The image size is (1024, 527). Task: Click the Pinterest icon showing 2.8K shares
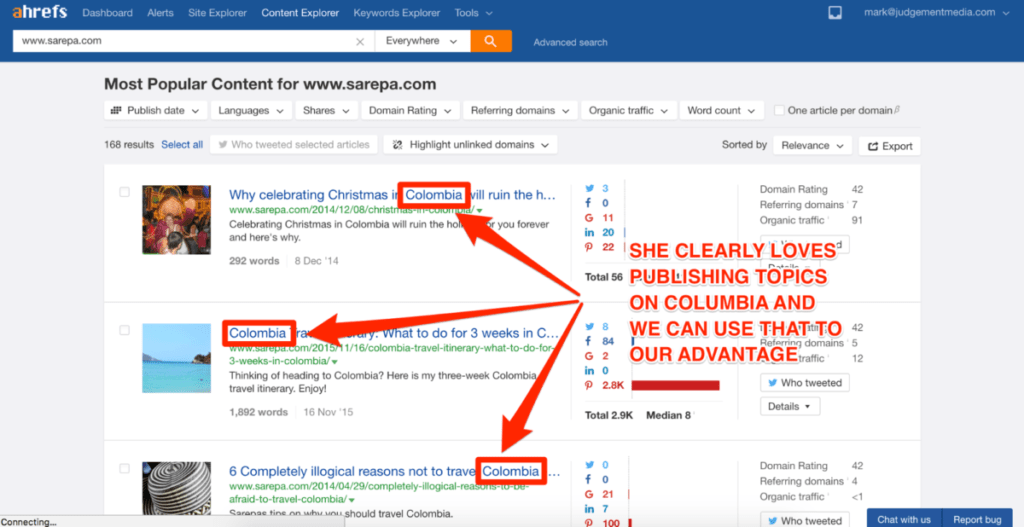(589, 385)
